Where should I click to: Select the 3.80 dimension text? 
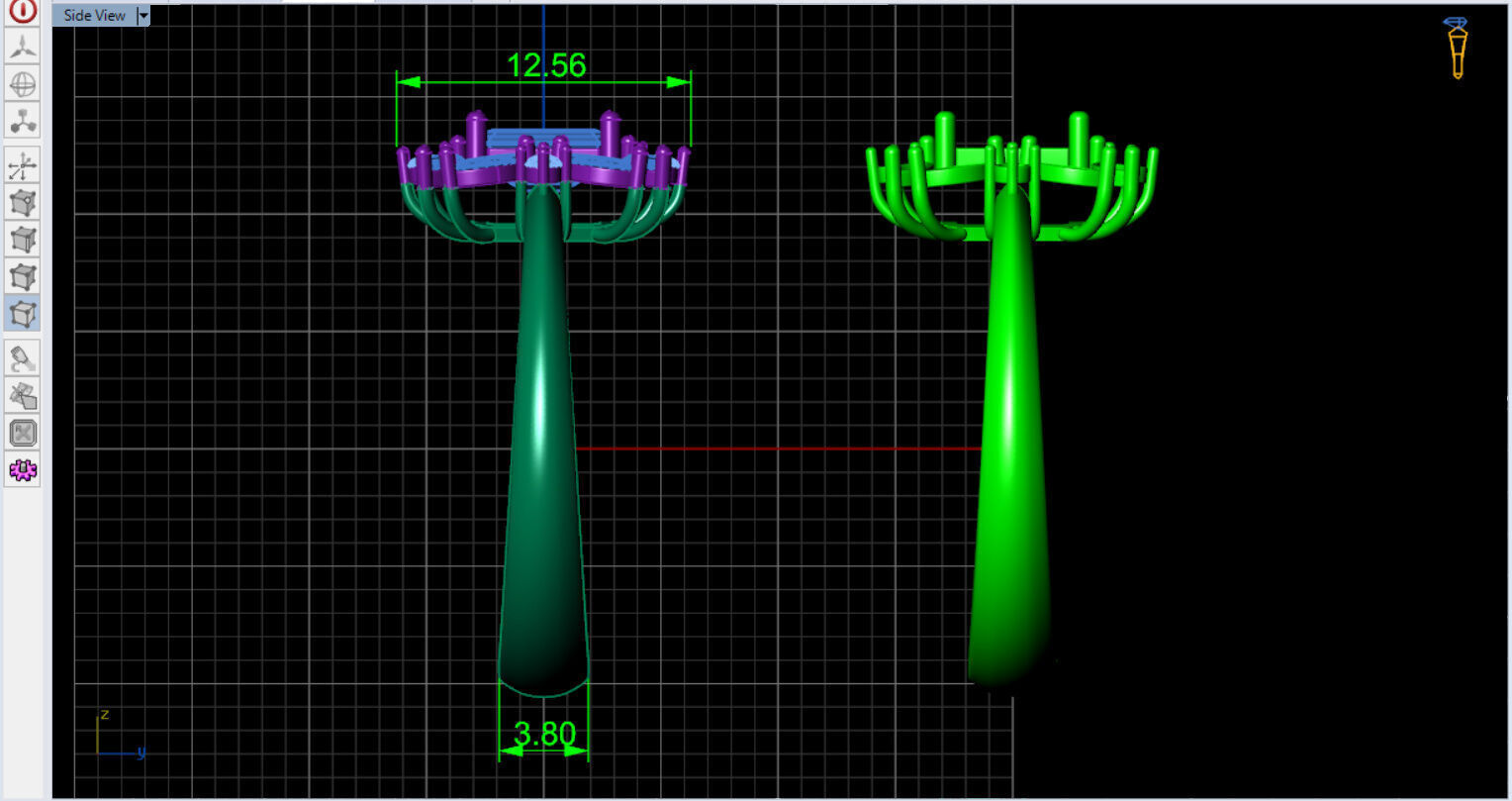(544, 734)
